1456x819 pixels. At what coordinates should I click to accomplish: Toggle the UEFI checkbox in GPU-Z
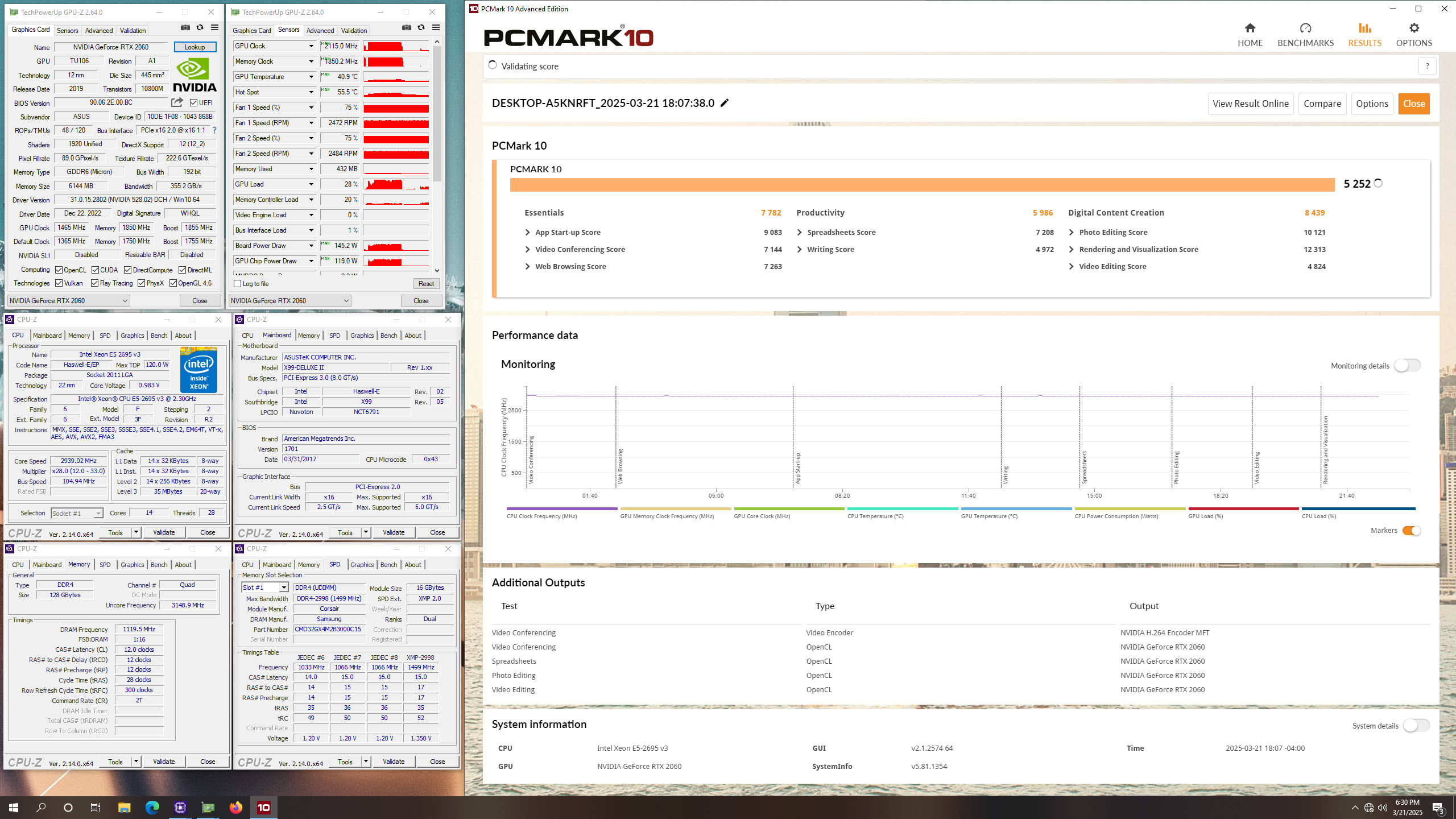[x=194, y=103]
